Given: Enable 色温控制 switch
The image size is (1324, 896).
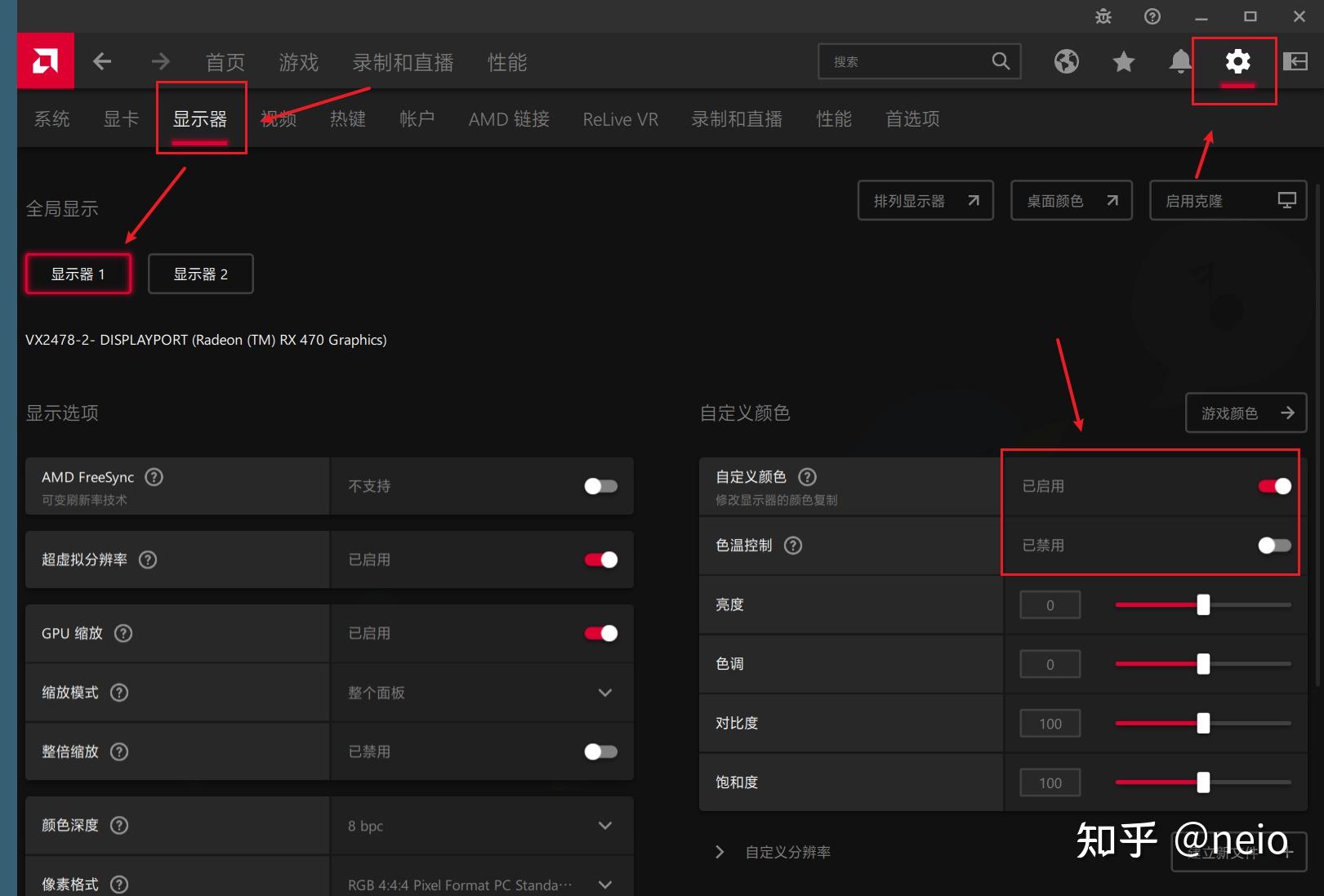Looking at the screenshot, I should tap(1275, 545).
